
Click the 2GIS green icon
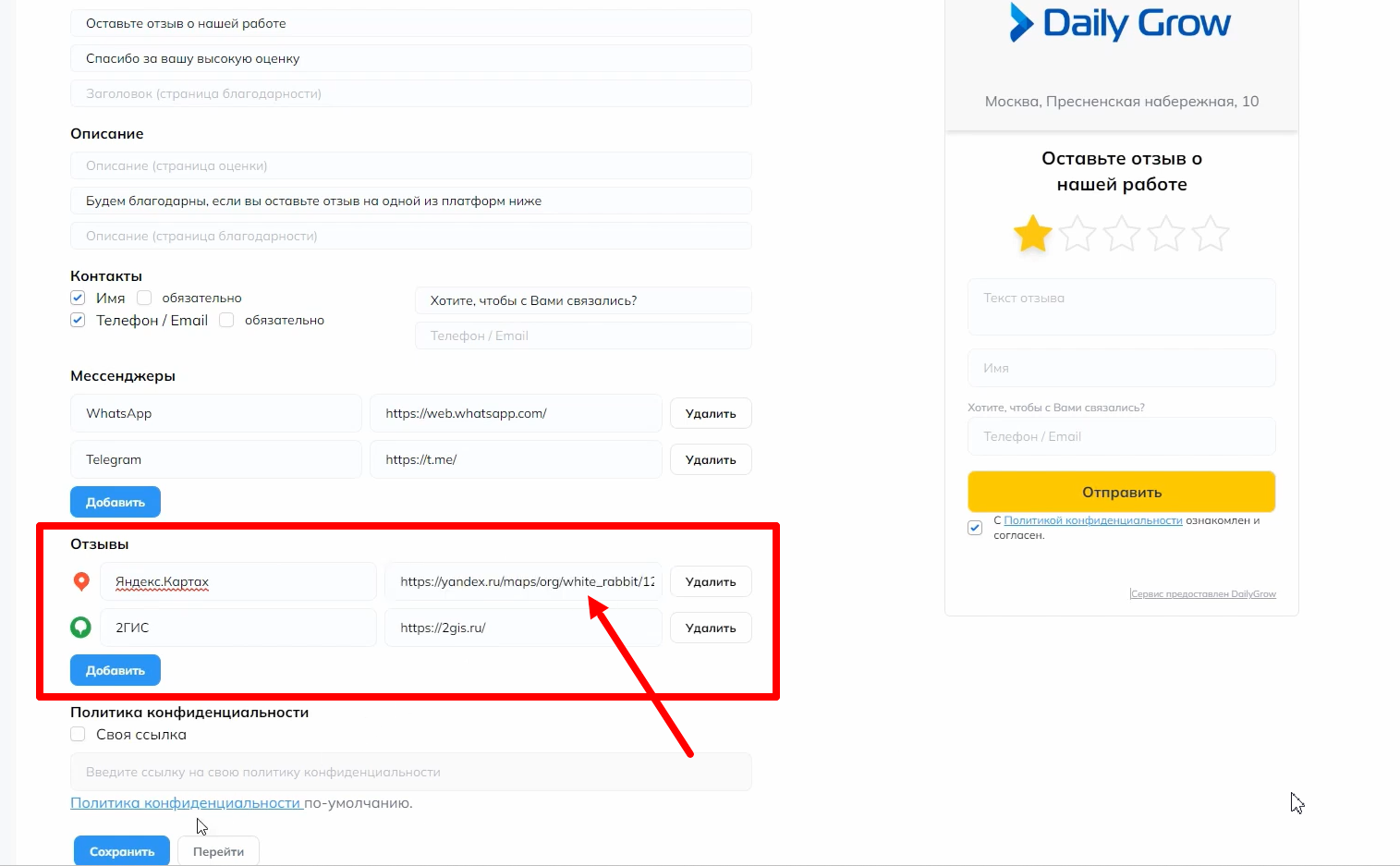coord(81,628)
